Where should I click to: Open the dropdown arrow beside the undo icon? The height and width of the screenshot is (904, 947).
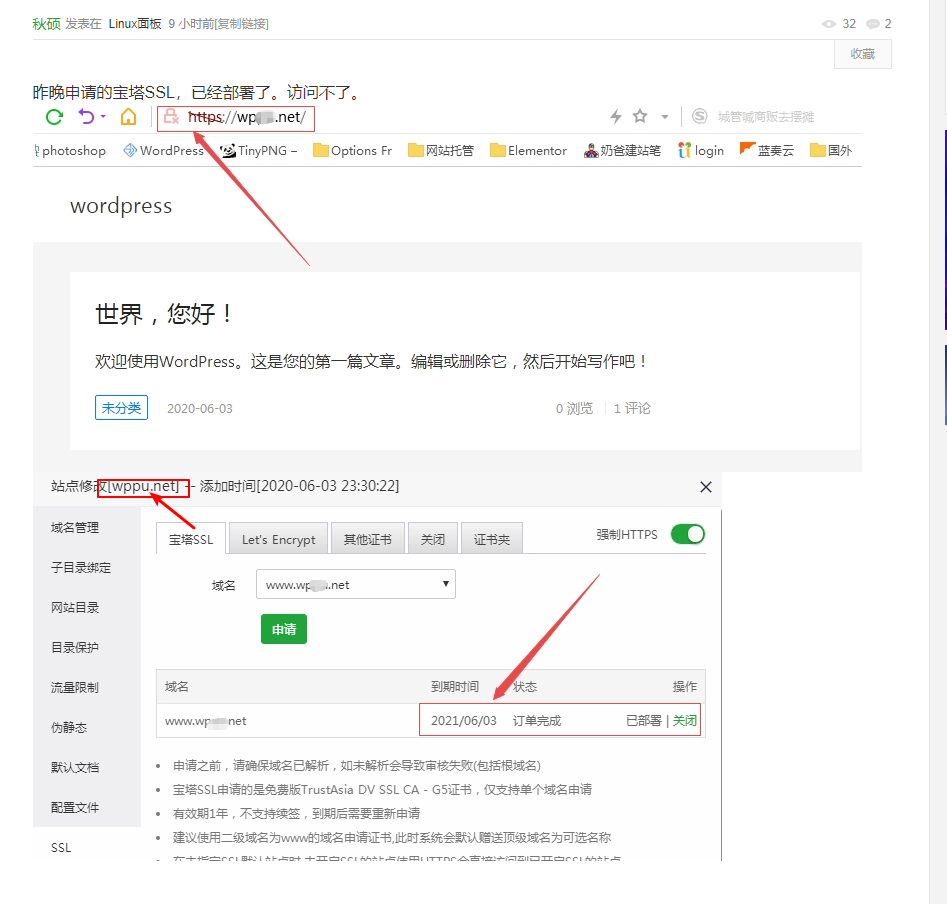coord(103,117)
